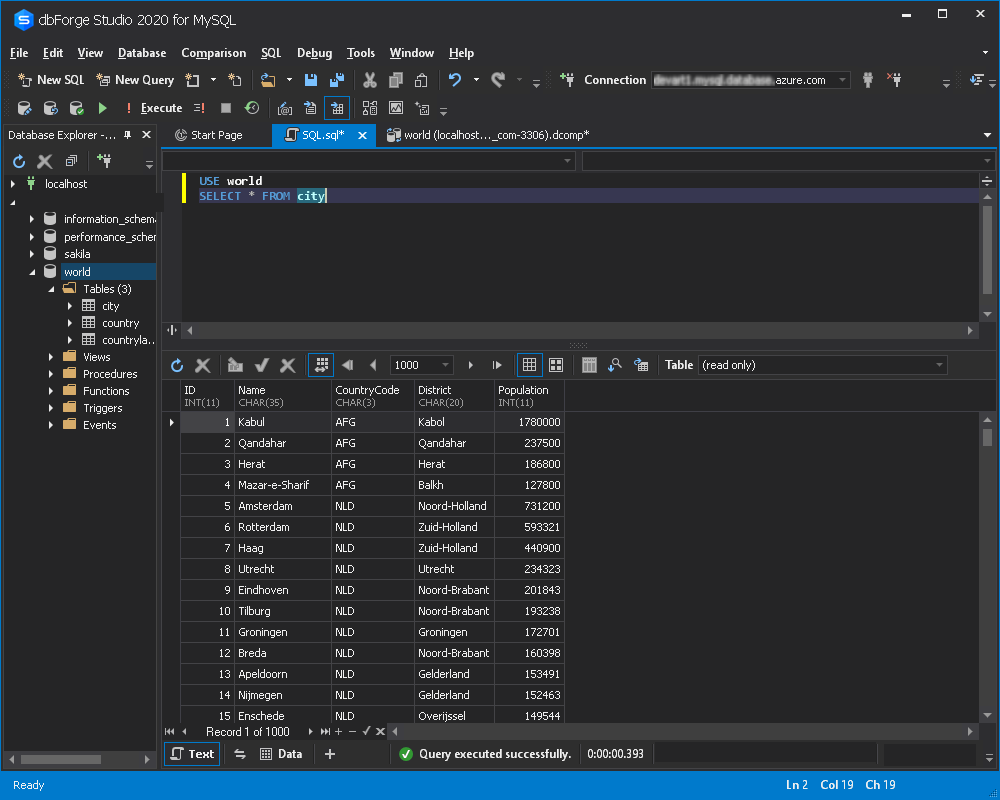Collapse the world database node

(x=32, y=272)
